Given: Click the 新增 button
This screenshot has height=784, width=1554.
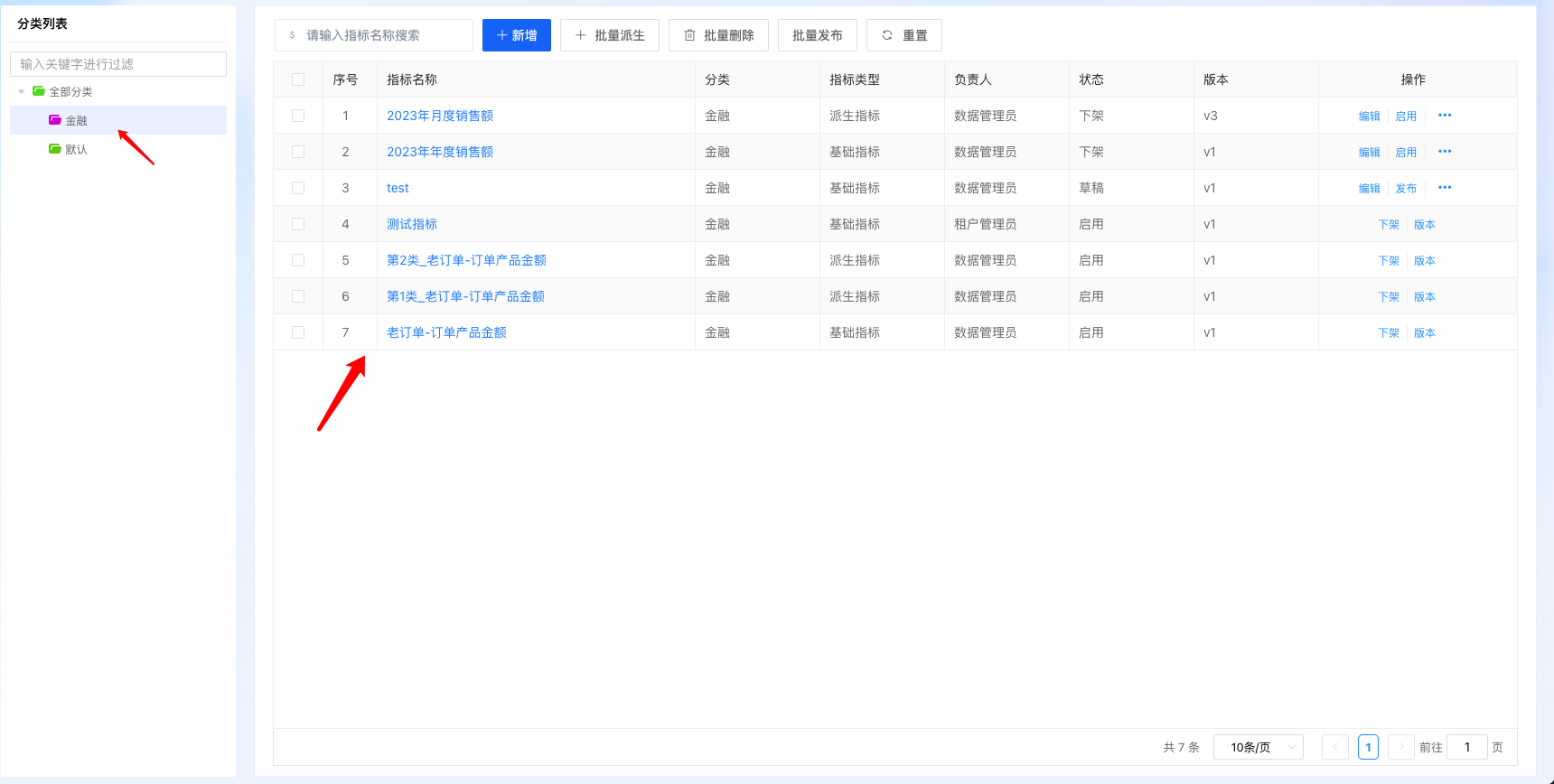Looking at the screenshot, I should (516, 35).
